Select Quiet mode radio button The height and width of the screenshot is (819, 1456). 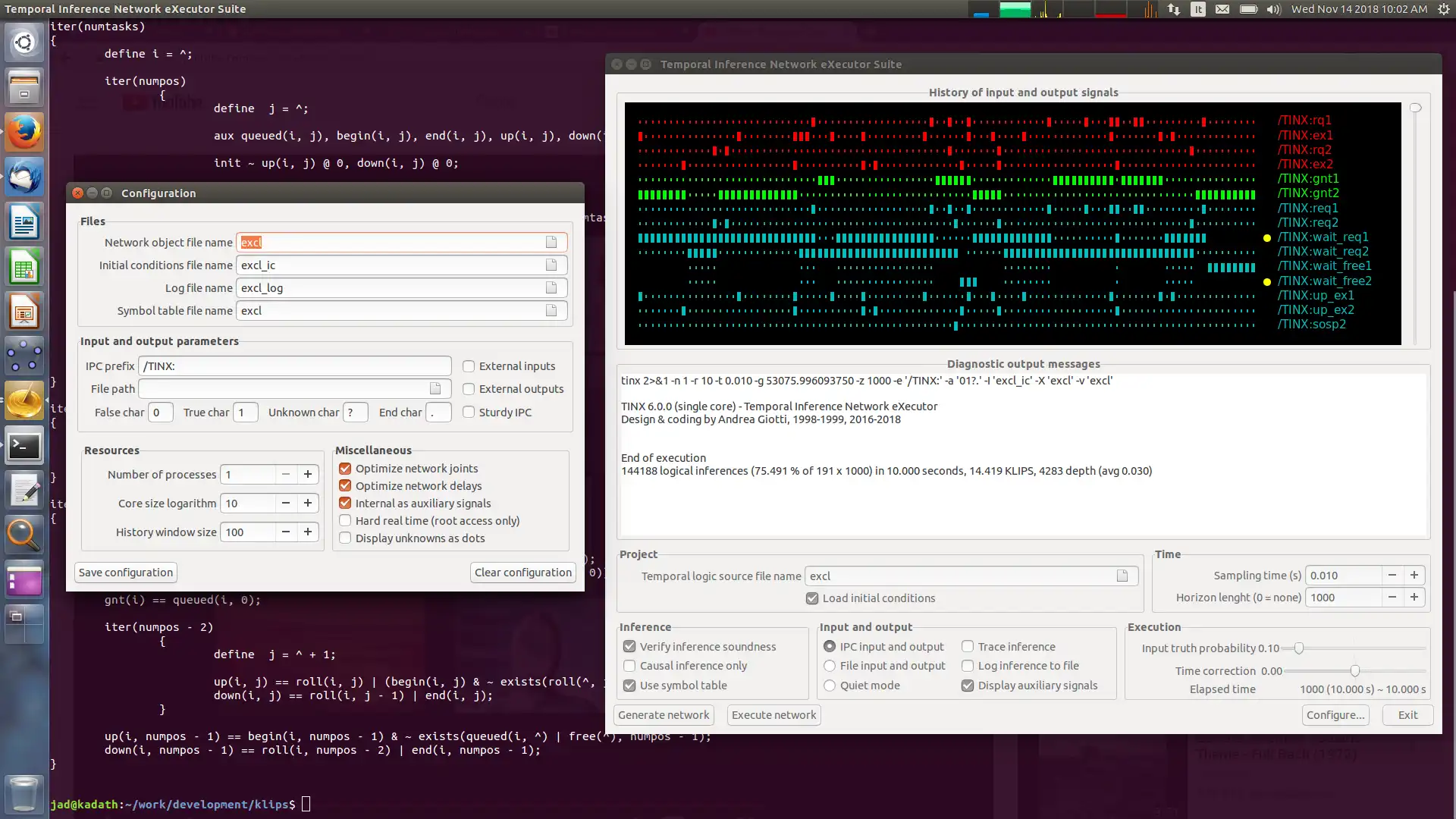point(829,685)
